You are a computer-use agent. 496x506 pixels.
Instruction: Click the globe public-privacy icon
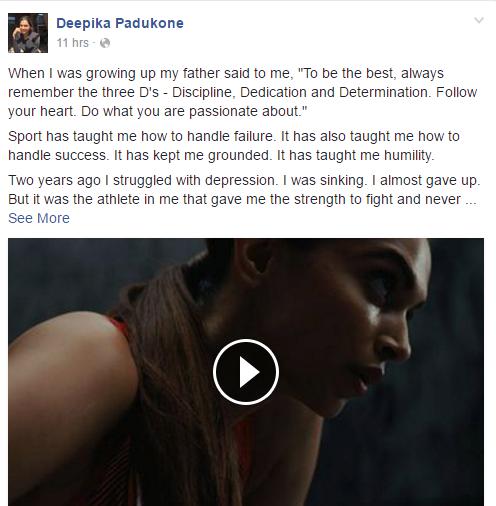(x=105, y=43)
